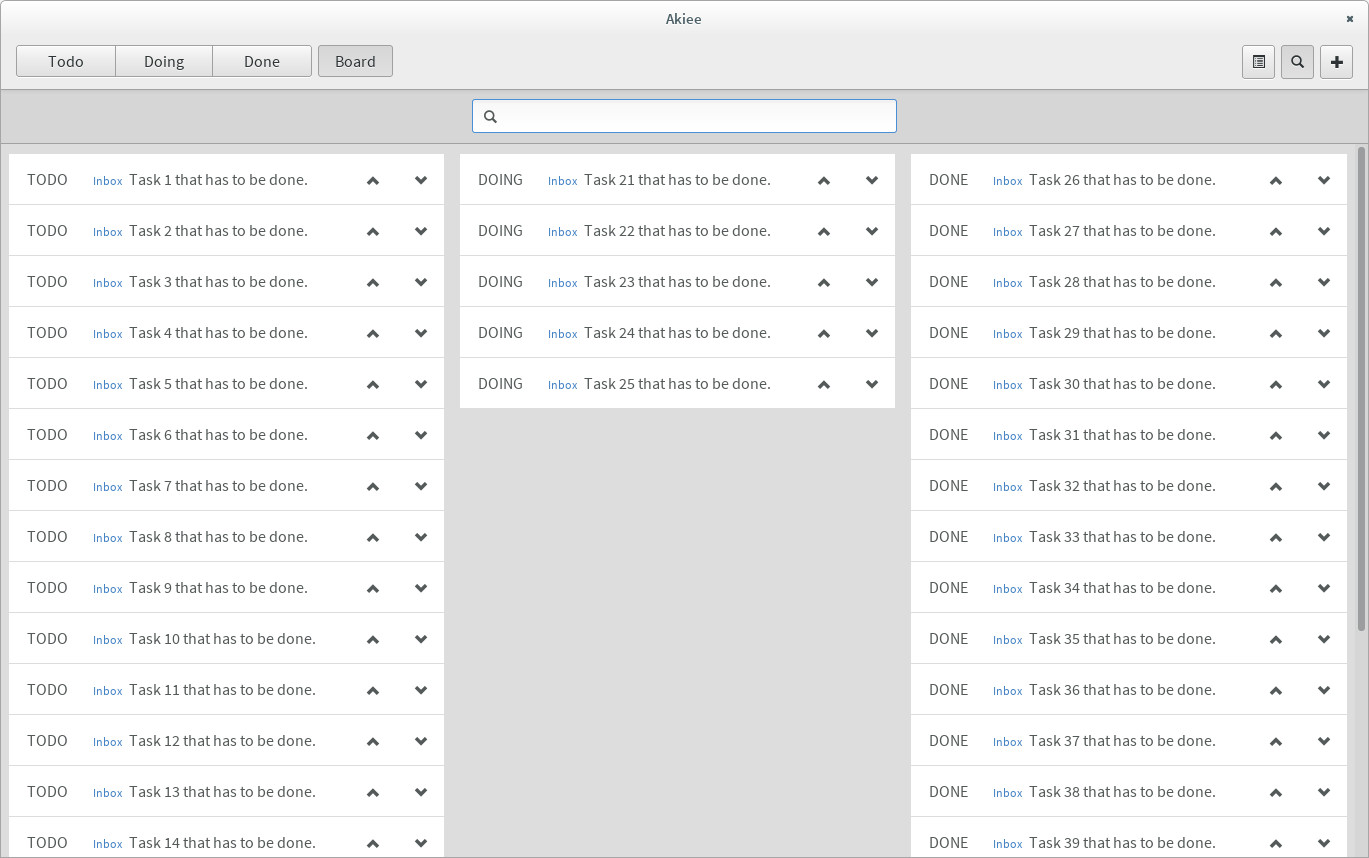Click TODO state of Task 7
This screenshot has width=1369, height=858.
[x=47, y=486]
